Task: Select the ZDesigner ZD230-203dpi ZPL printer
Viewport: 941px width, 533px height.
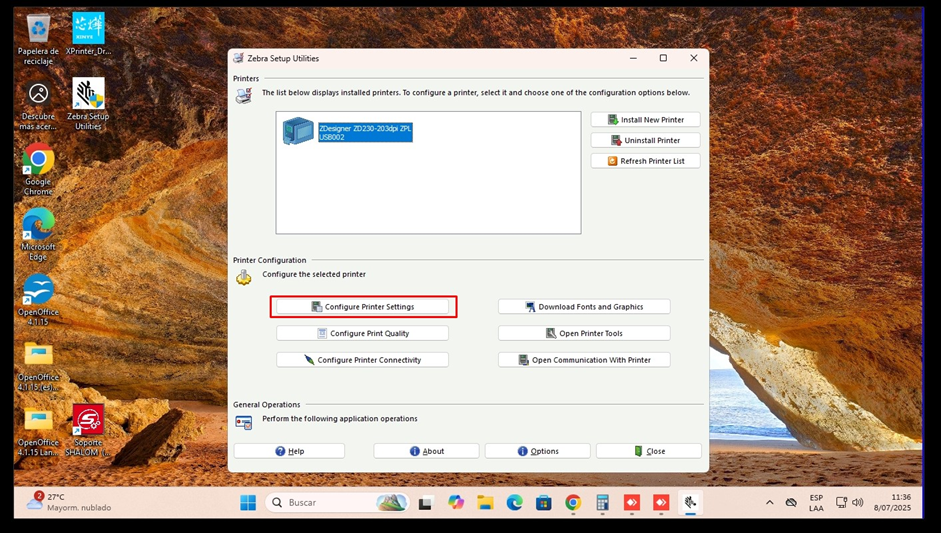Action: pos(364,132)
